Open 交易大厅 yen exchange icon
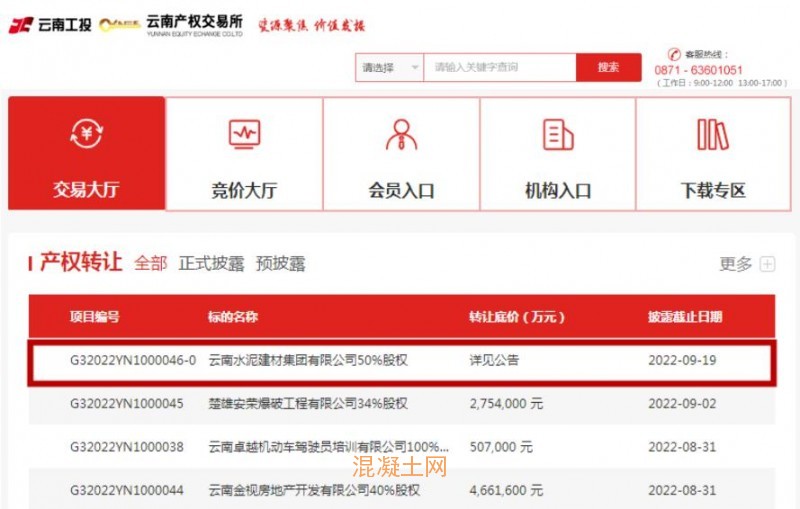Viewport: 800px width, 509px height. click(86, 134)
